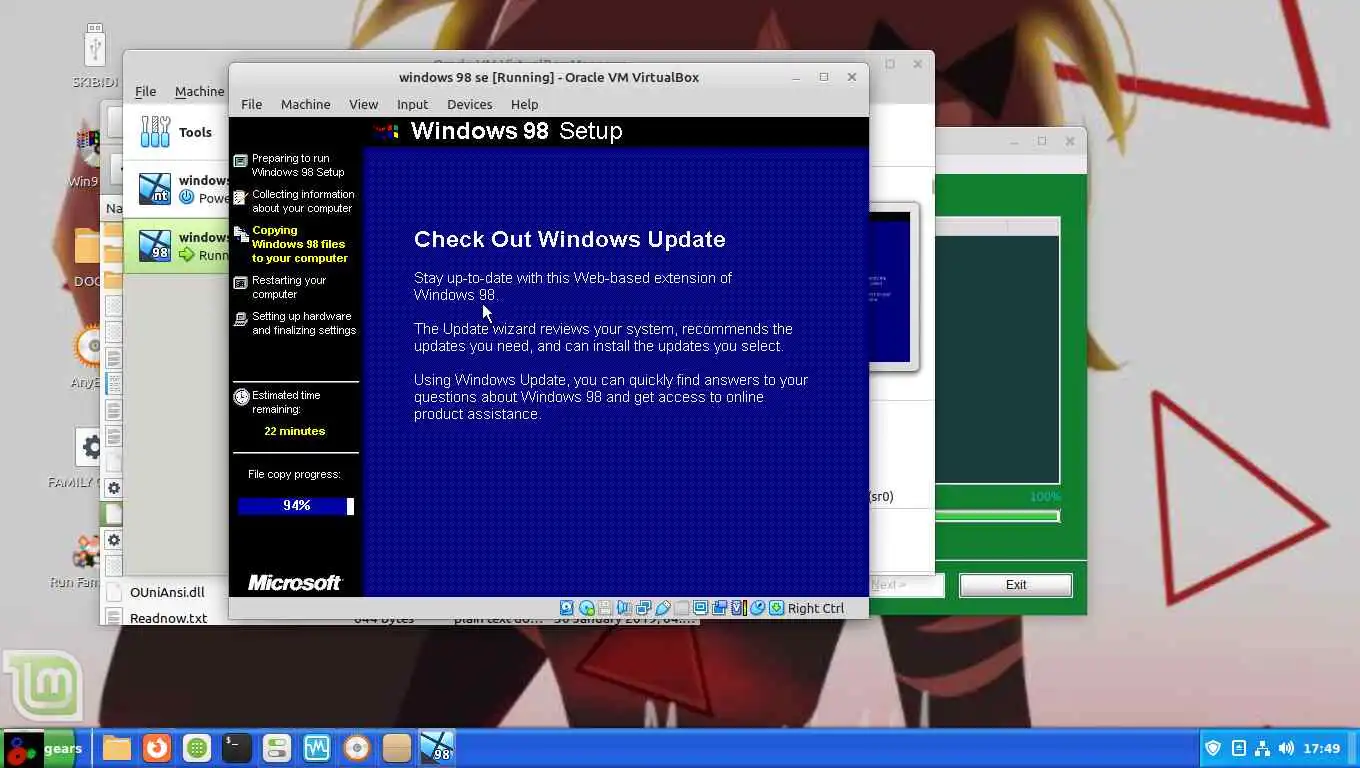
Task: Click the network connections tray icon
Action: (x=1262, y=748)
